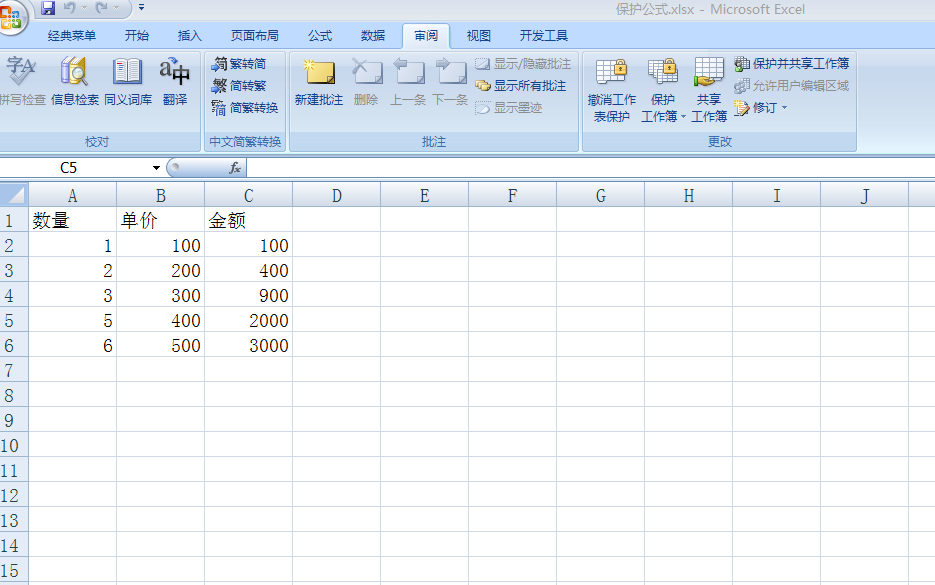Image resolution: width=935 pixels, height=585 pixels.
Task: Click 撤消工作表保护 to unprotect sheet
Action: pyautogui.click(x=612, y=89)
